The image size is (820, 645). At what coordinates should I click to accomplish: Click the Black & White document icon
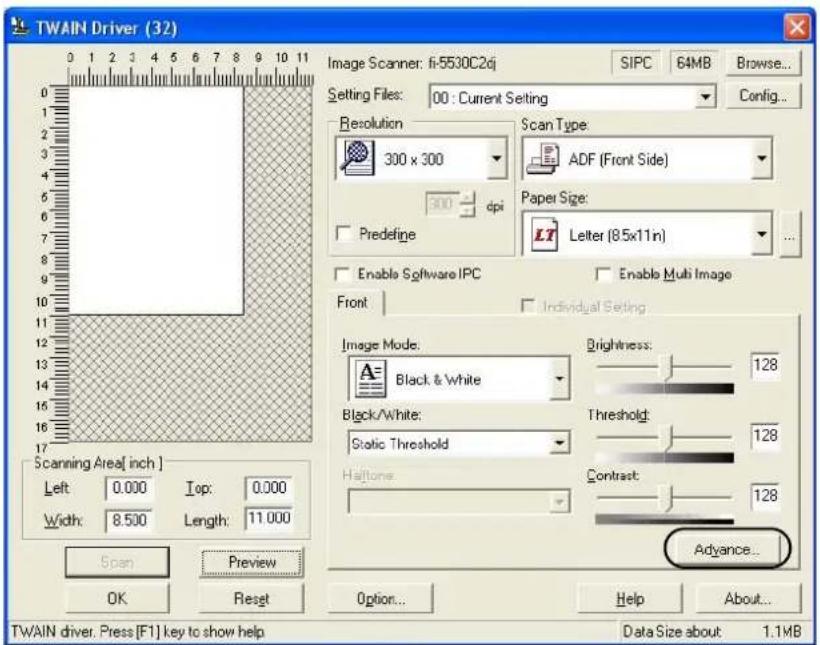(371, 379)
